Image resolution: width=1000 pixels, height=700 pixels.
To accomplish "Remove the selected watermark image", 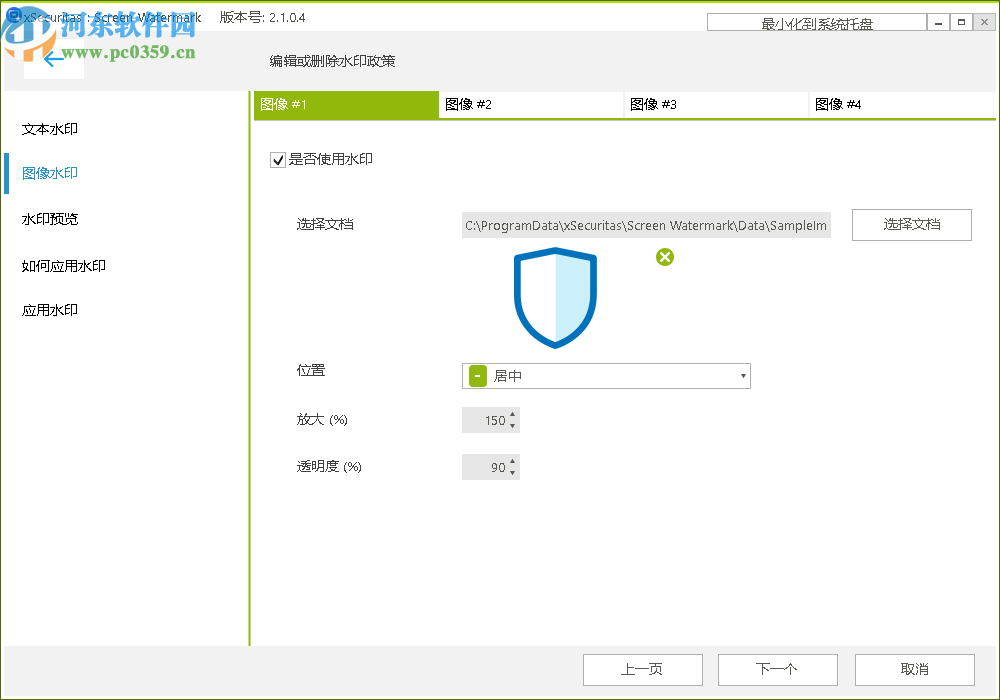I will 664,257.
